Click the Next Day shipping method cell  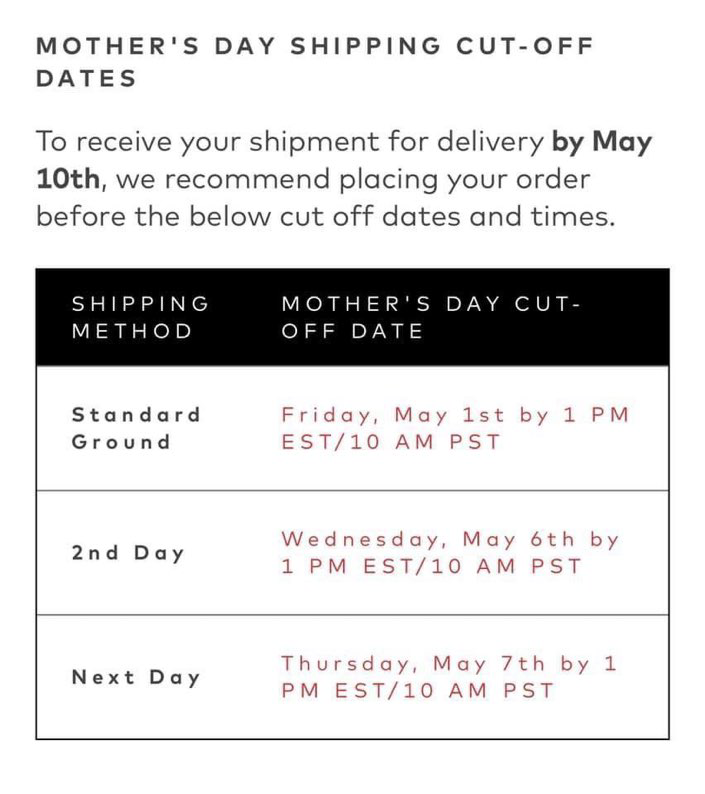click(136, 677)
